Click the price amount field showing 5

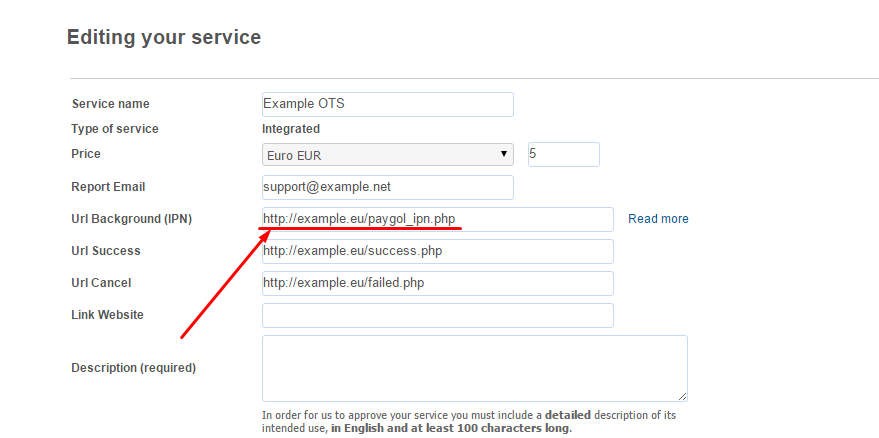pos(563,154)
